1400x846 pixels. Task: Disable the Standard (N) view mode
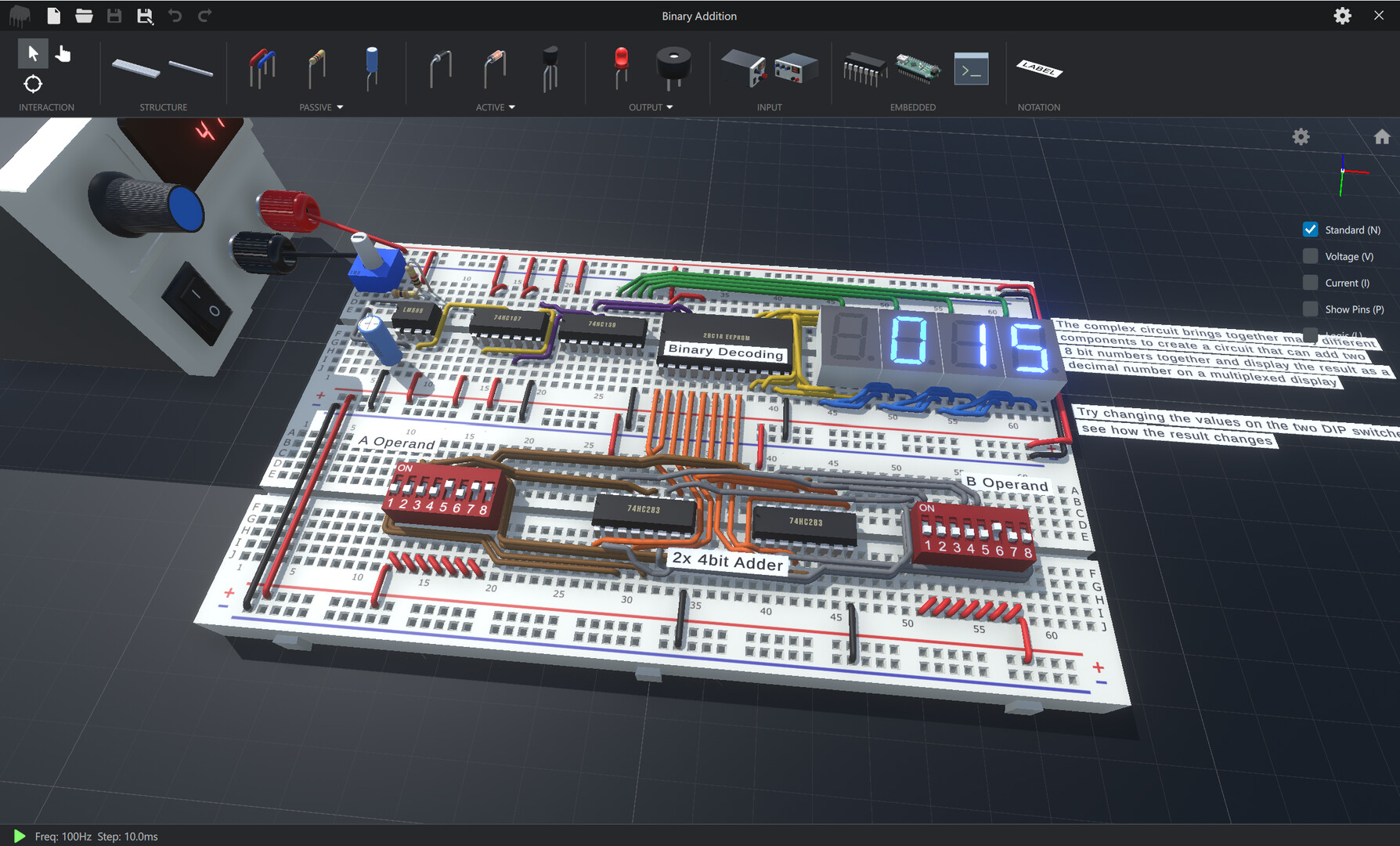click(x=1310, y=230)
